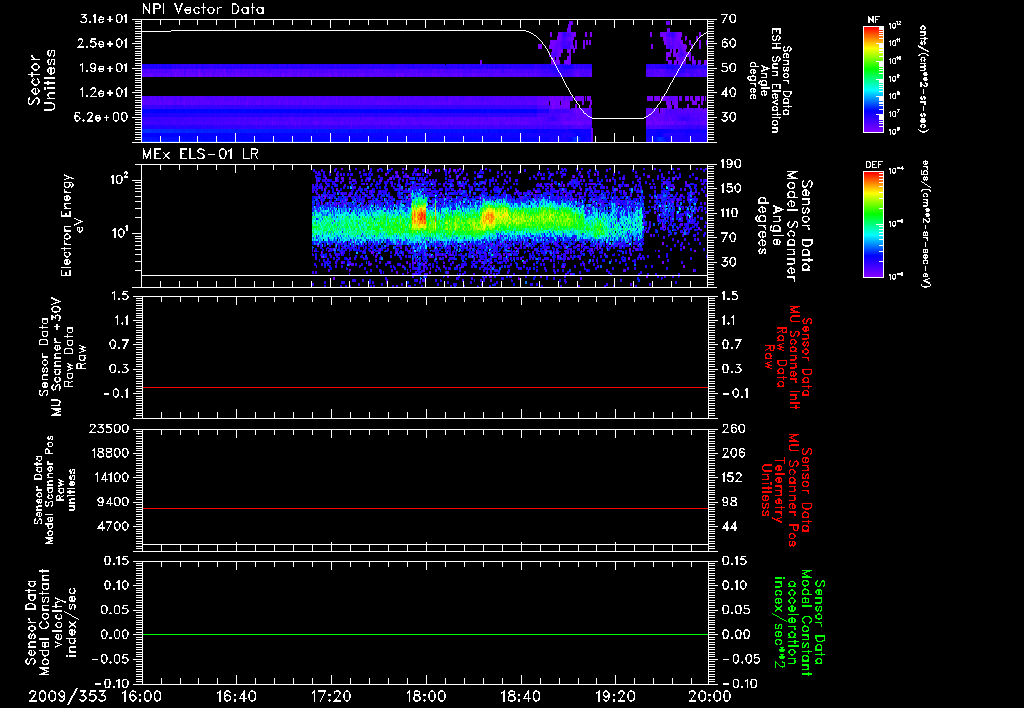Click the 152 telemetry tick label
This screenshot has height=708, width=1024.
pyautogui.click(x=732, y=478)
